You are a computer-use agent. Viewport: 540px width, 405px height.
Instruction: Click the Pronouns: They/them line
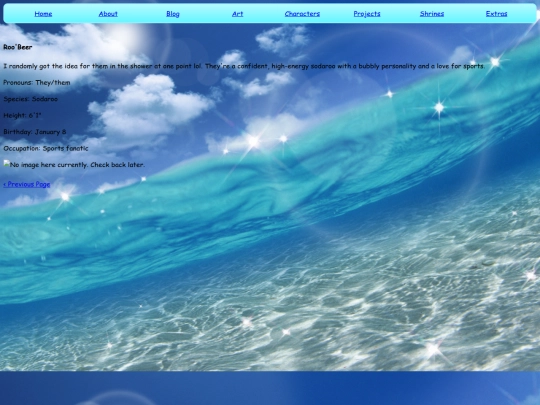pos(37,82)
